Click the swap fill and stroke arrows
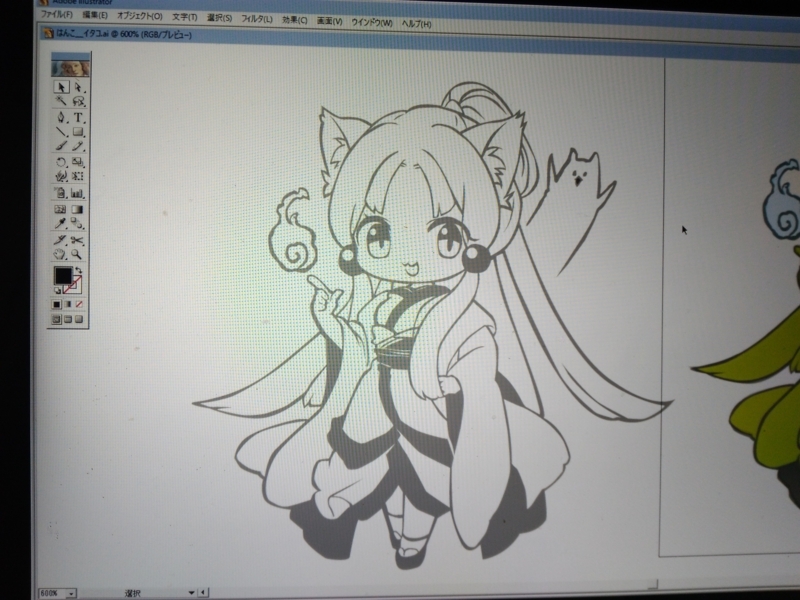 tap(79, 270)
